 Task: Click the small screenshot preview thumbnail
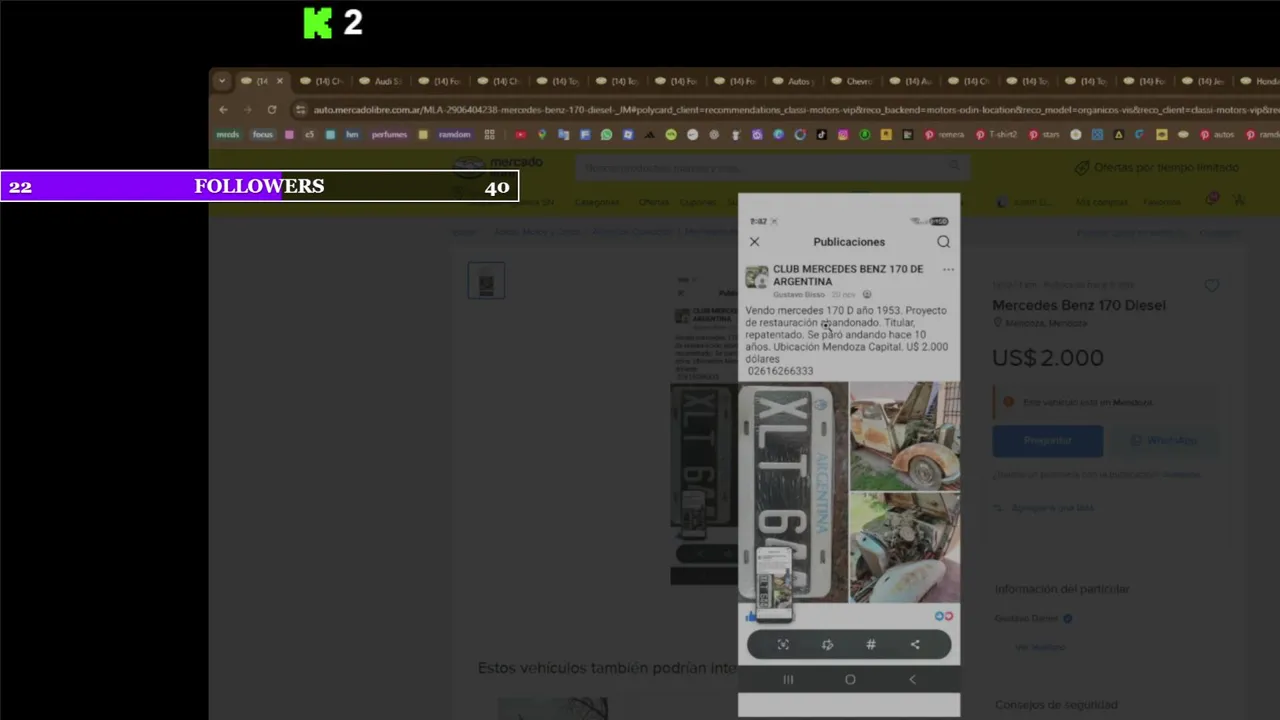click(774, 584)
